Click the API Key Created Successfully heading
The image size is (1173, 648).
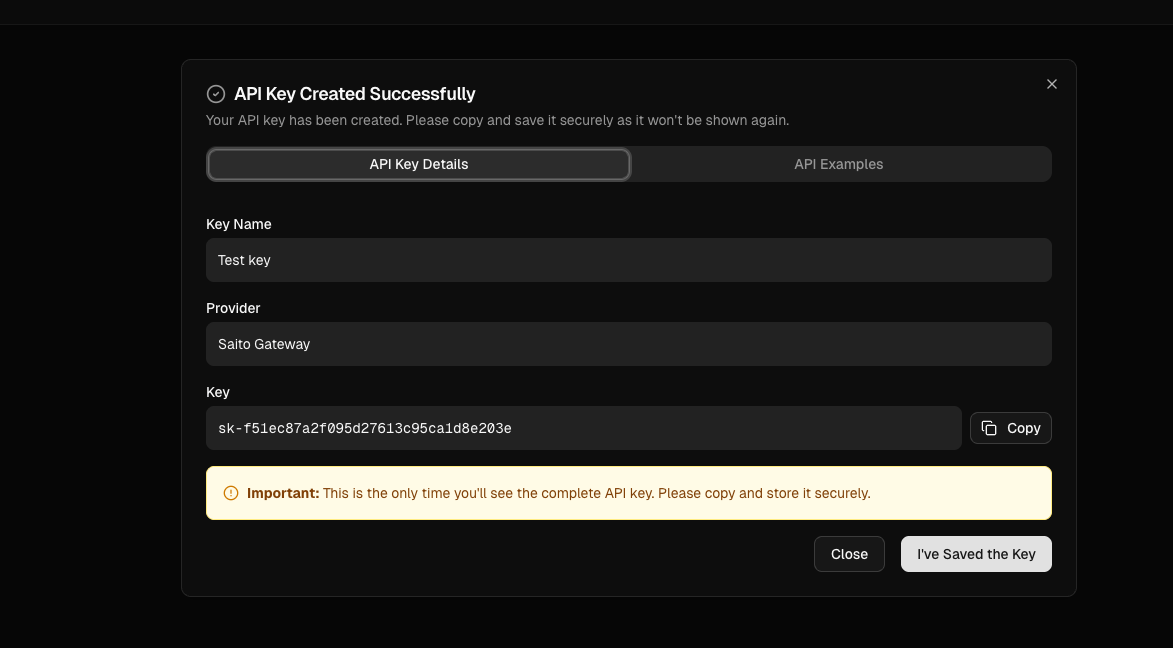[355, 94]
